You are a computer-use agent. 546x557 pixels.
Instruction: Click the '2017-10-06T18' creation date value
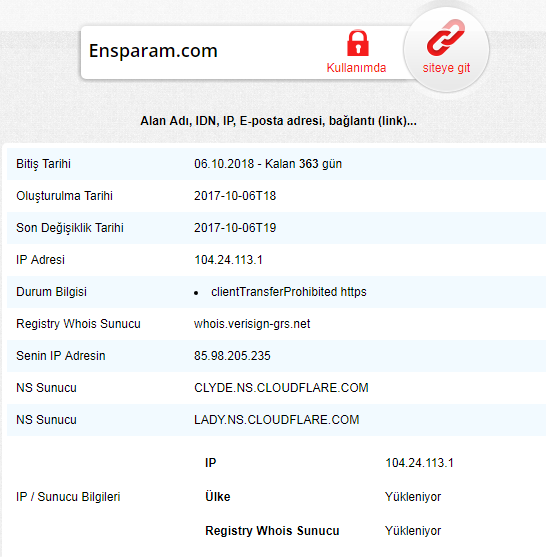pos(235,196)
